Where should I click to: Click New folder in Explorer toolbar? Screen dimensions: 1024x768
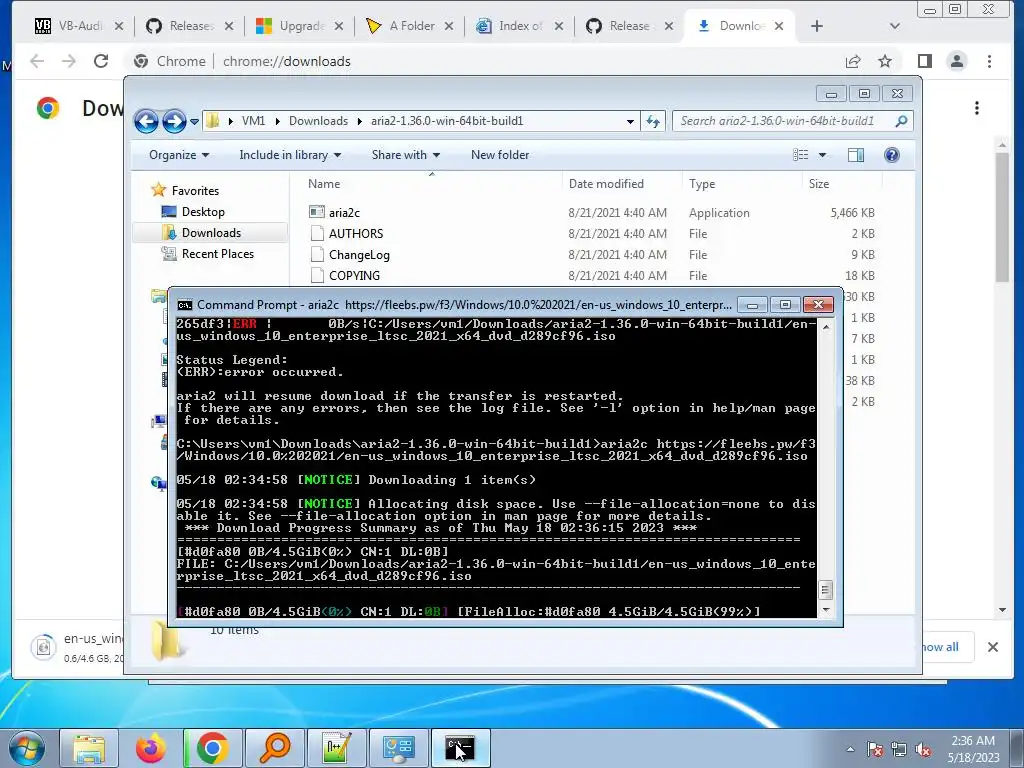(x=500, y=155)
